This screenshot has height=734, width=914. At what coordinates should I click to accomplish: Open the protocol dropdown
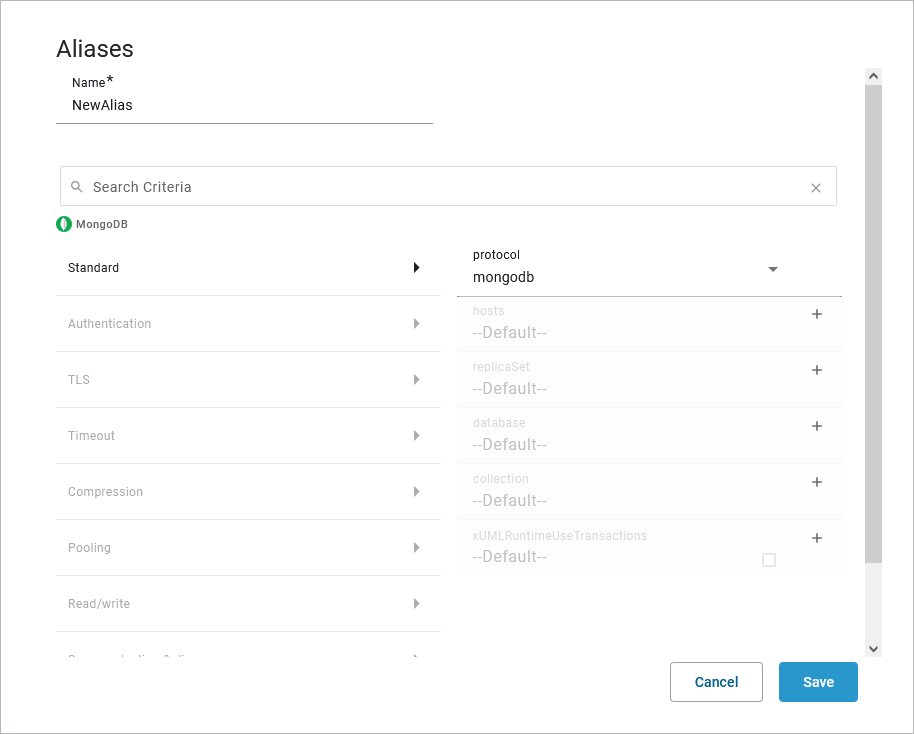pos(772,270)
